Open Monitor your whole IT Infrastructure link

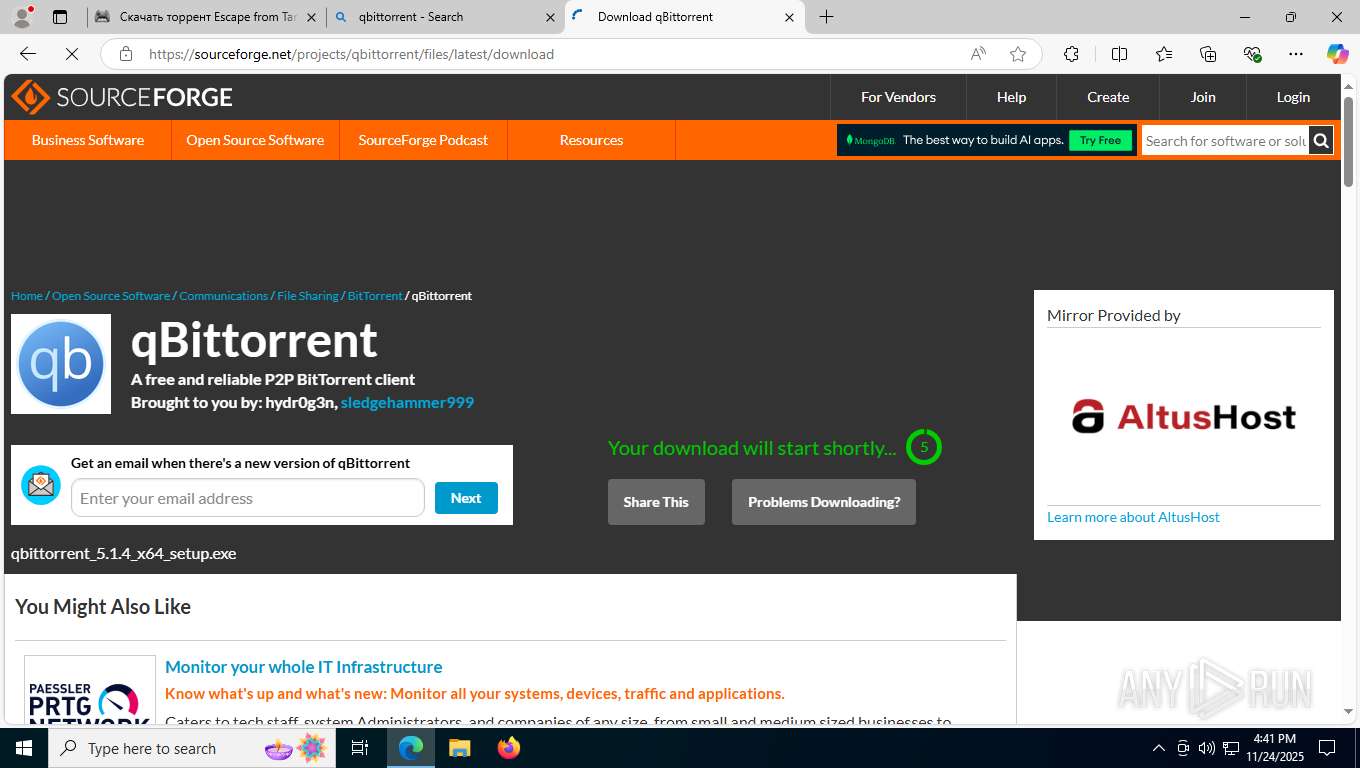click(x=304, y=667)
